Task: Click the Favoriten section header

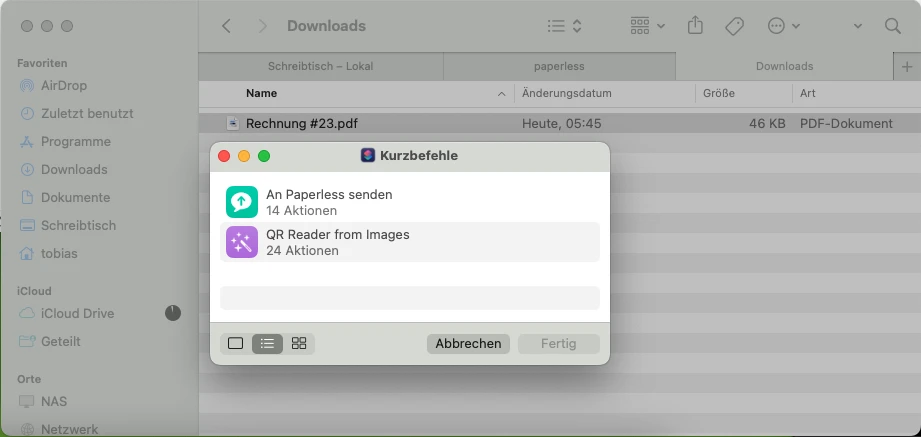Action: click(42, 63)
